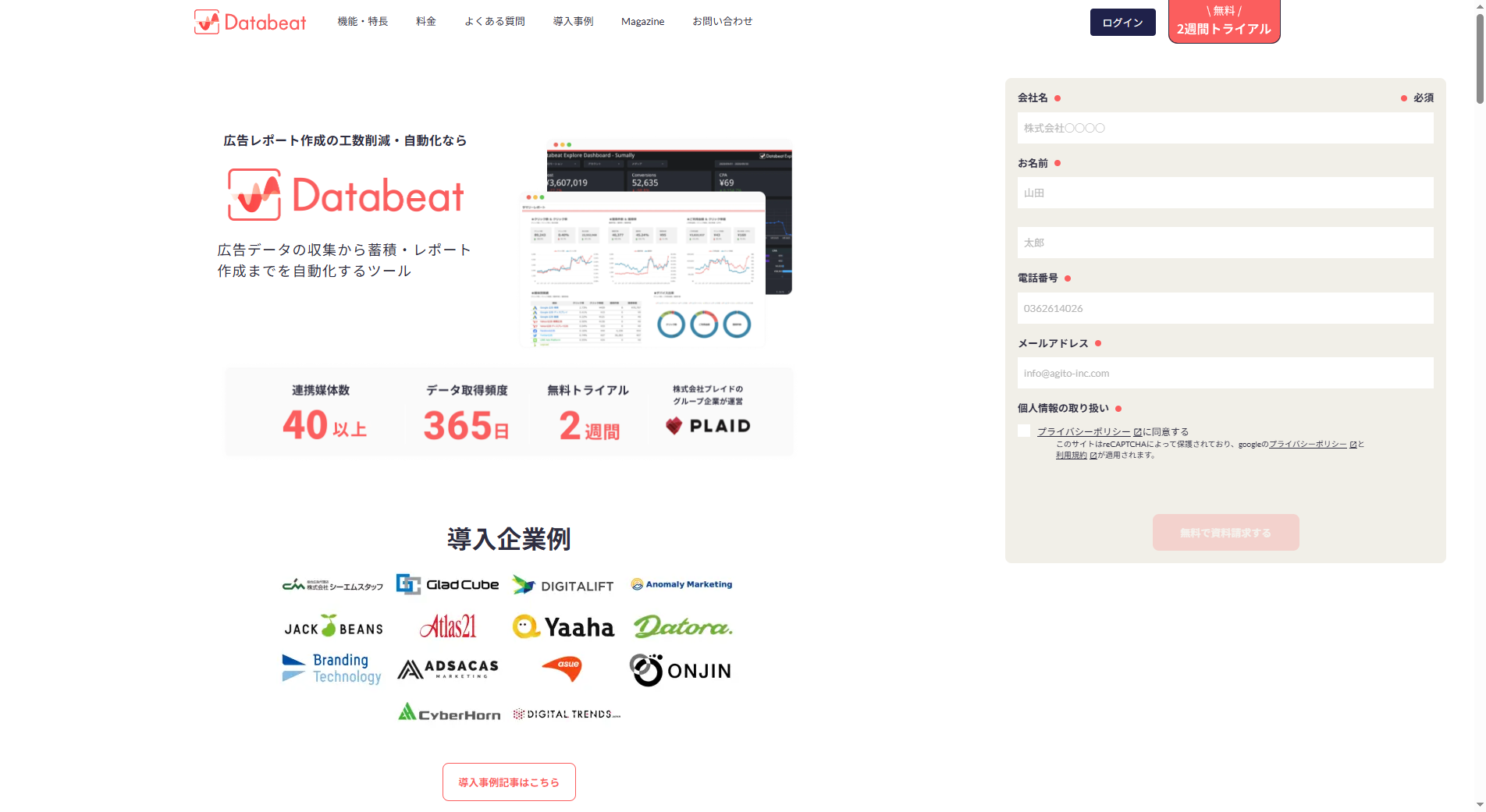Open the 利用規約 terms link

[x=1071, y=455]
